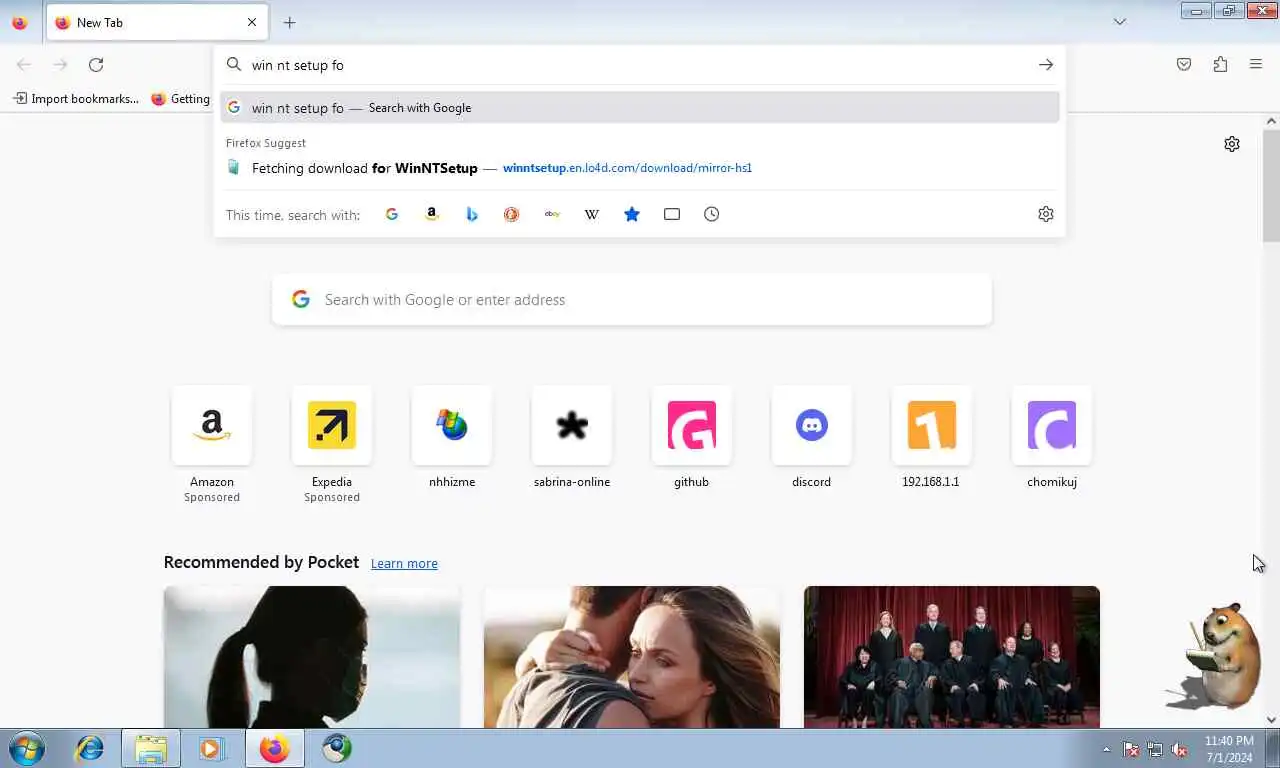Close the New Tab tab
Viewport: 1280px width, 768px height.
(x=252, y=22)
